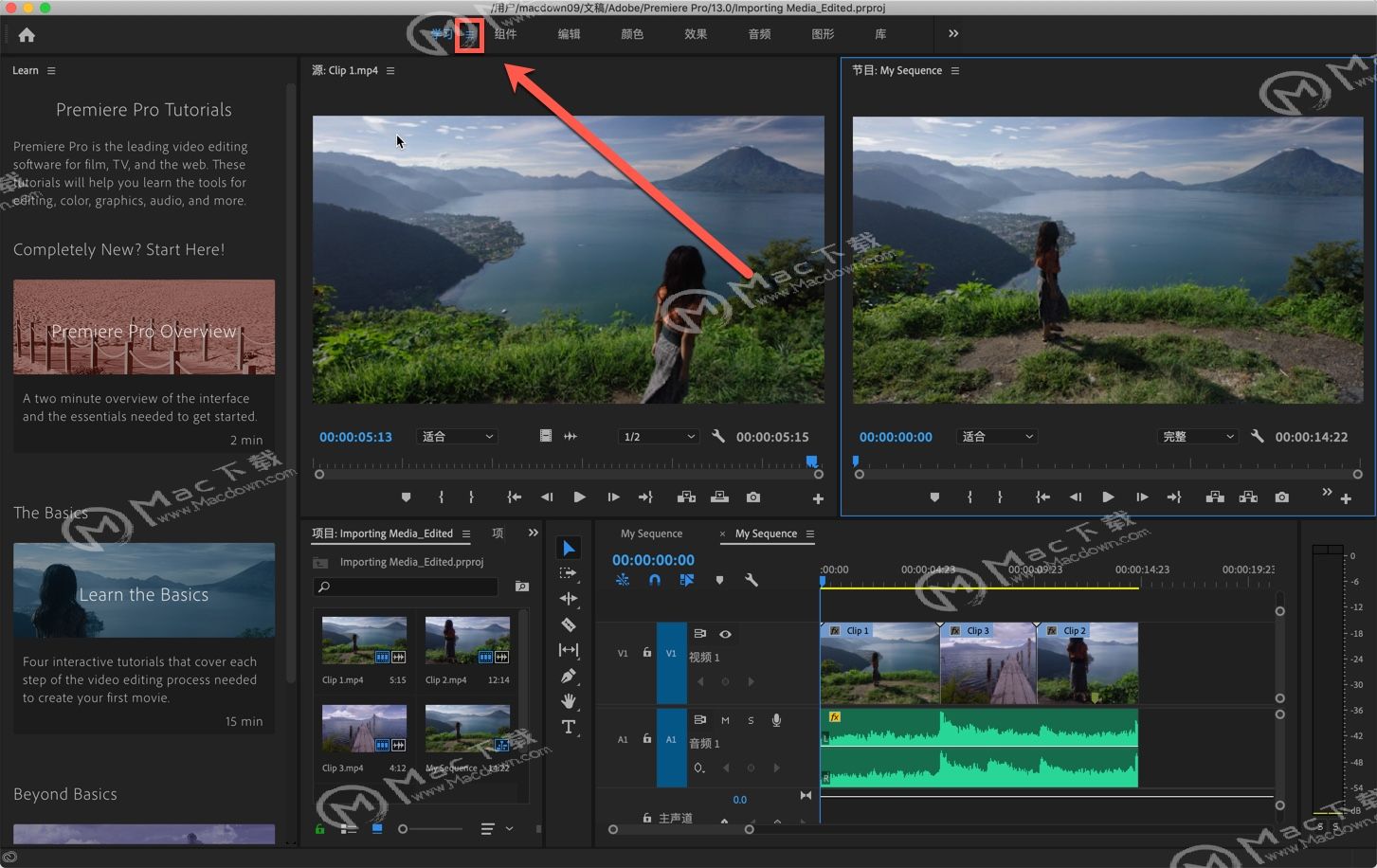Open Source Clip 1.mp4 panel menu
This screenshot has height=868, width=1377.
pos(390,71)
